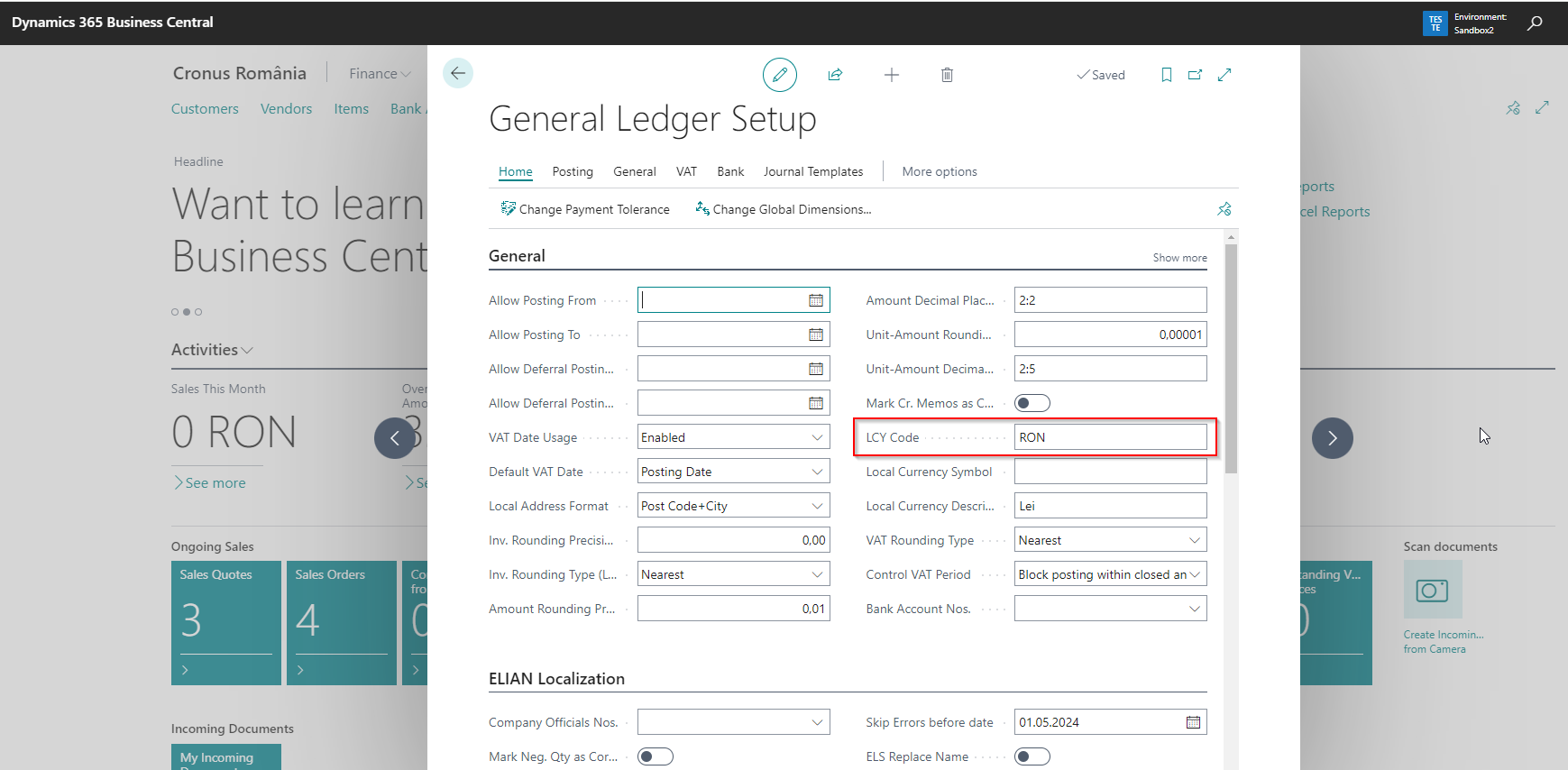Collapse the Activities section heading
This screenshot has height=770, width=1568.
212,350
